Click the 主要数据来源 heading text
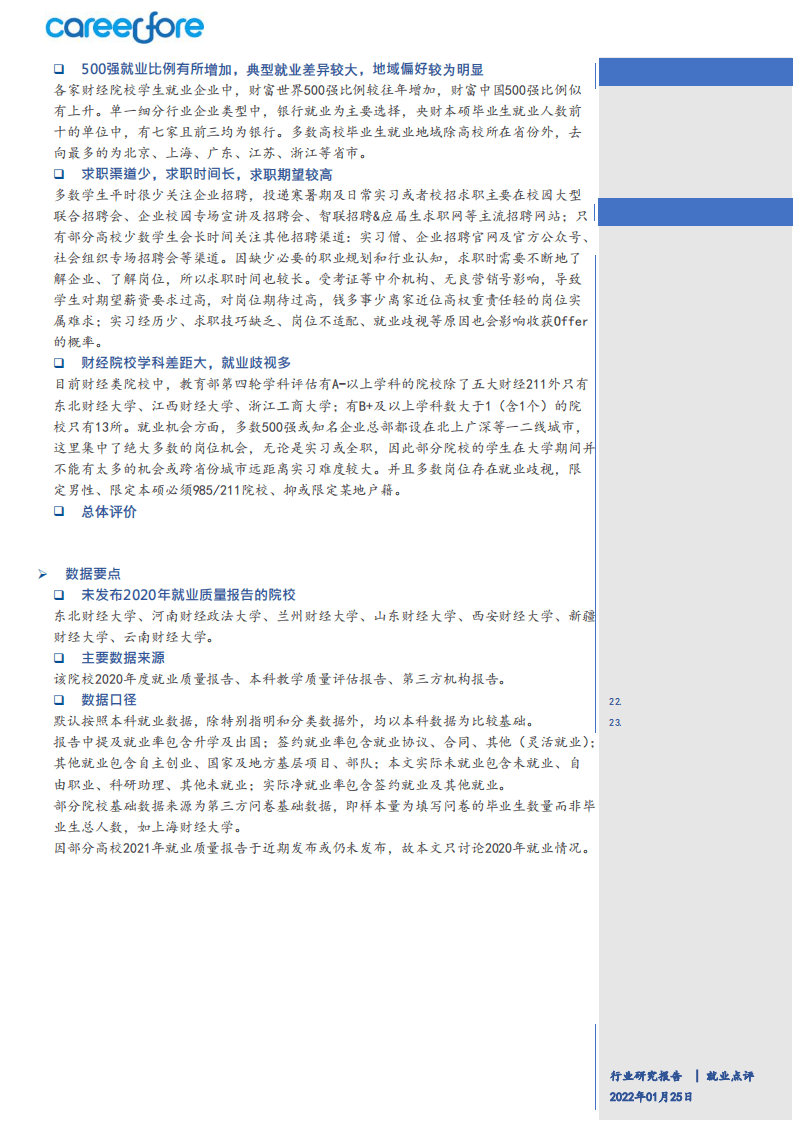The width and height of the screenshot is (793, 1122). [123, 658]
